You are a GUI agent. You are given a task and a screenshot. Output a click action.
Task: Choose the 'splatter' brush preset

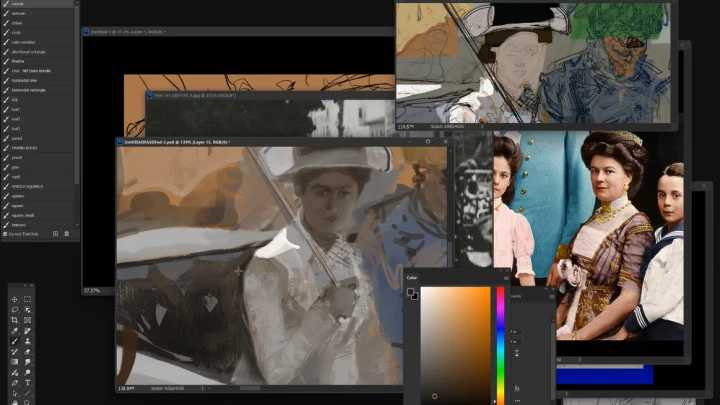point(38,196)
